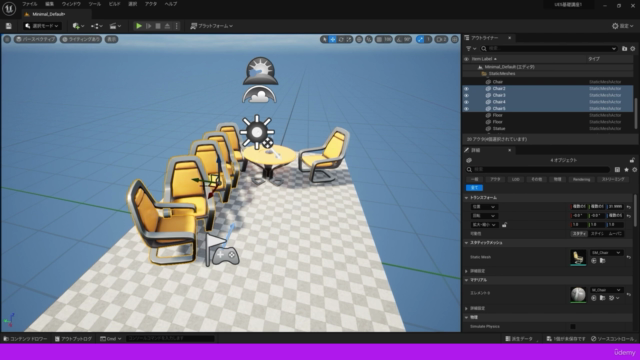Toggle favorites star in Details panel
This screenshot has height=360, width=640.
(626, 169)
